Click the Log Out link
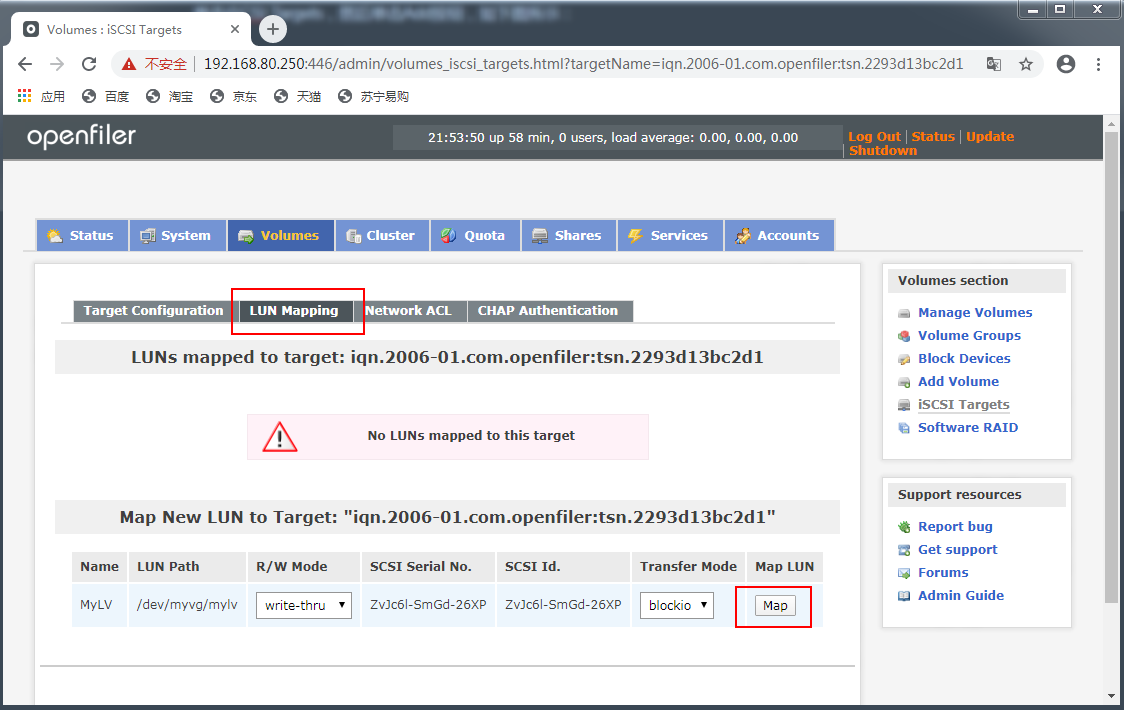Viewport: 1124px width, 710px height. [874, 136]
